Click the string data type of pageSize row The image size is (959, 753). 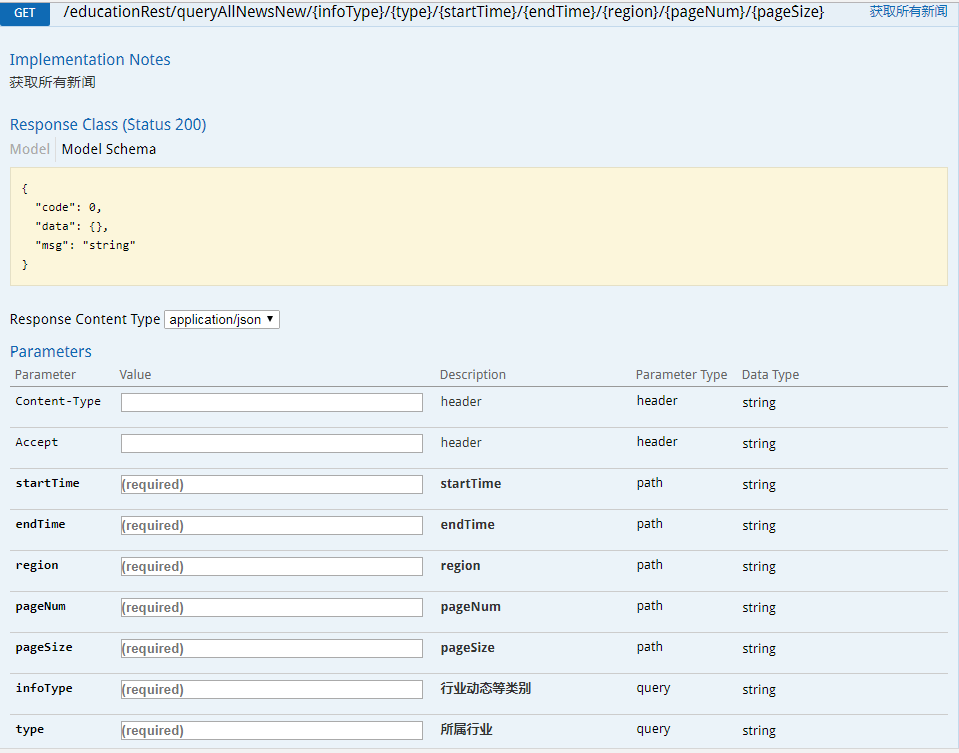click(x=759, y=648)
